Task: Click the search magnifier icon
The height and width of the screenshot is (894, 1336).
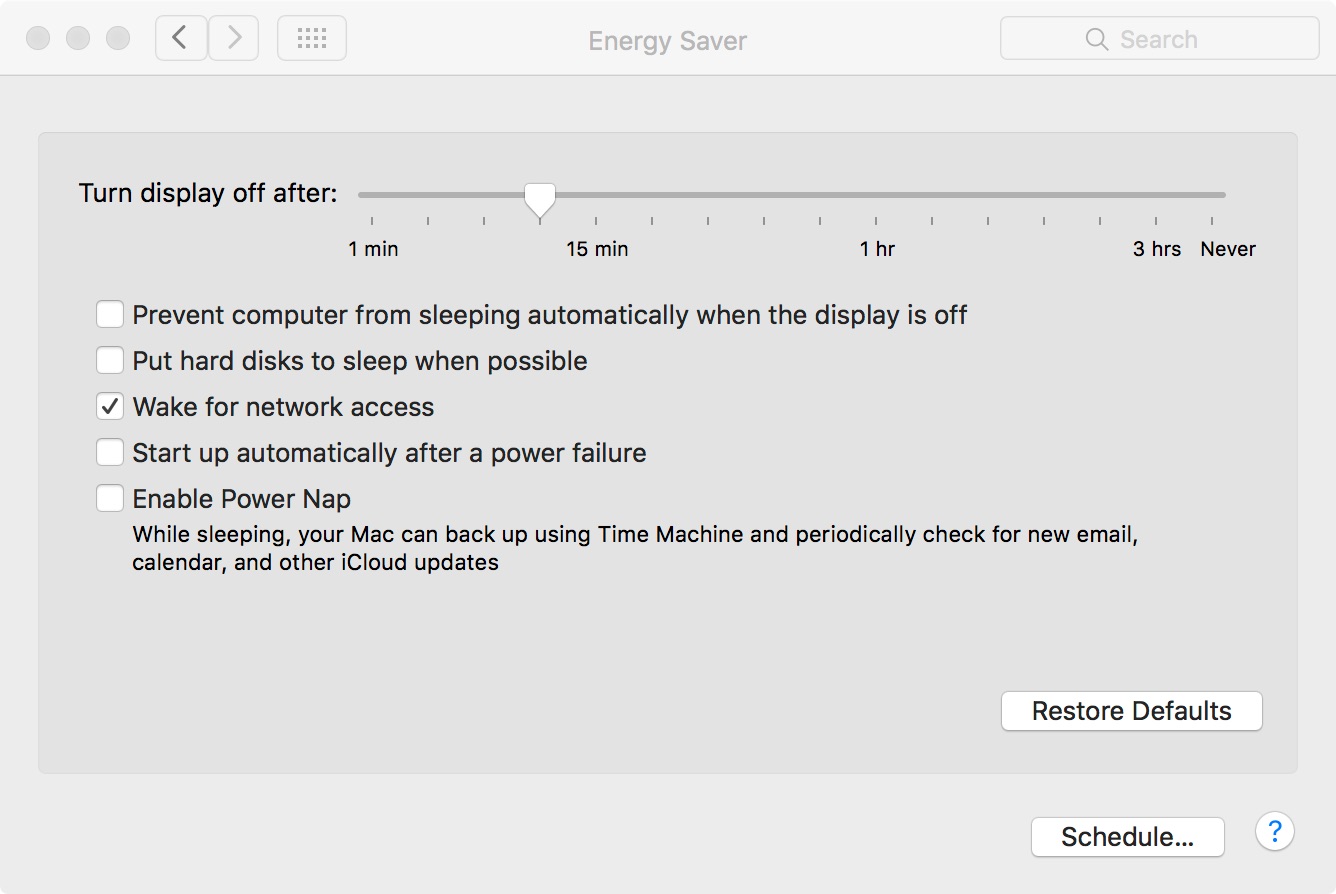Action: click(x=1097, y=39)
